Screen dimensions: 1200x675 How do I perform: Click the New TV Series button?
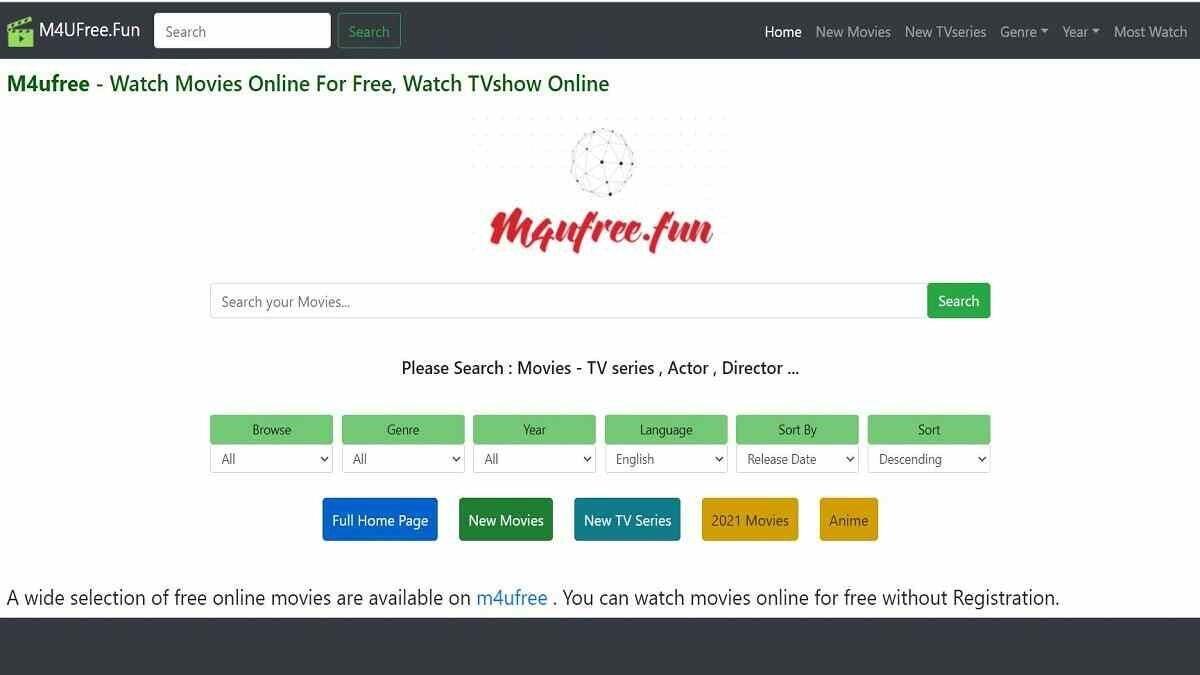tap(627, 519)
